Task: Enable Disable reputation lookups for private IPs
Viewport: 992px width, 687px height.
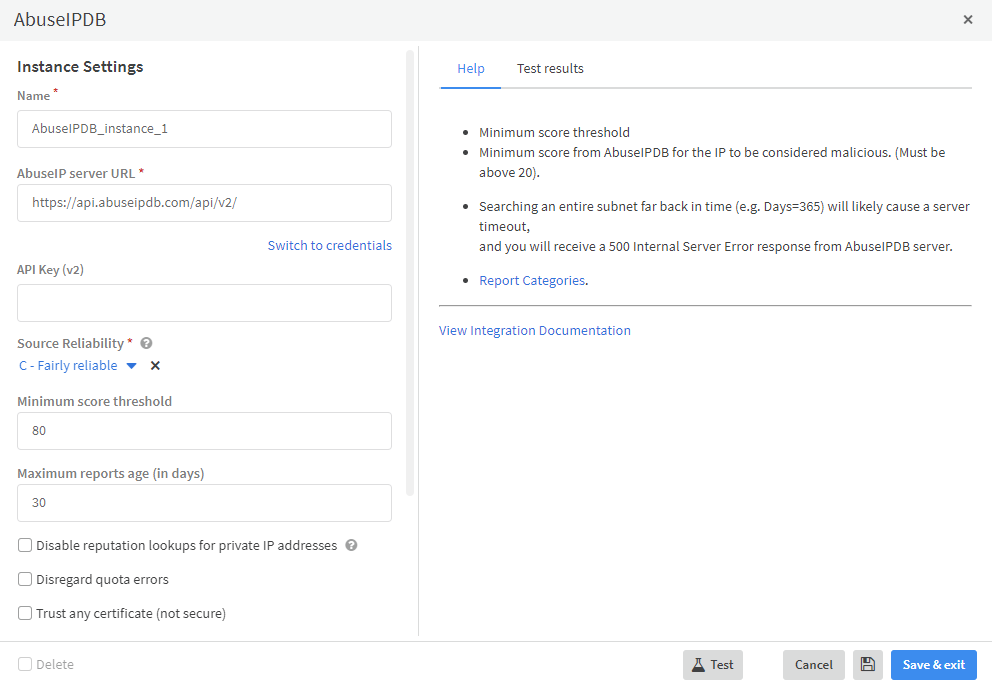Action: coord(25,546)
